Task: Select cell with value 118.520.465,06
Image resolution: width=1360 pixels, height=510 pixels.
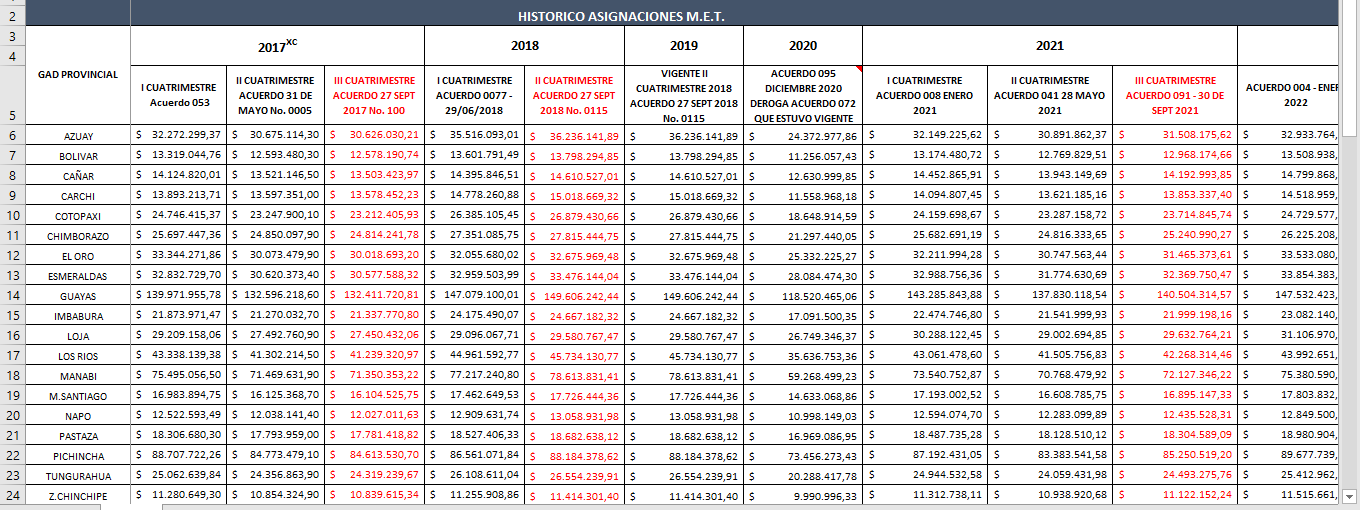Action: [x=803, y=295]
